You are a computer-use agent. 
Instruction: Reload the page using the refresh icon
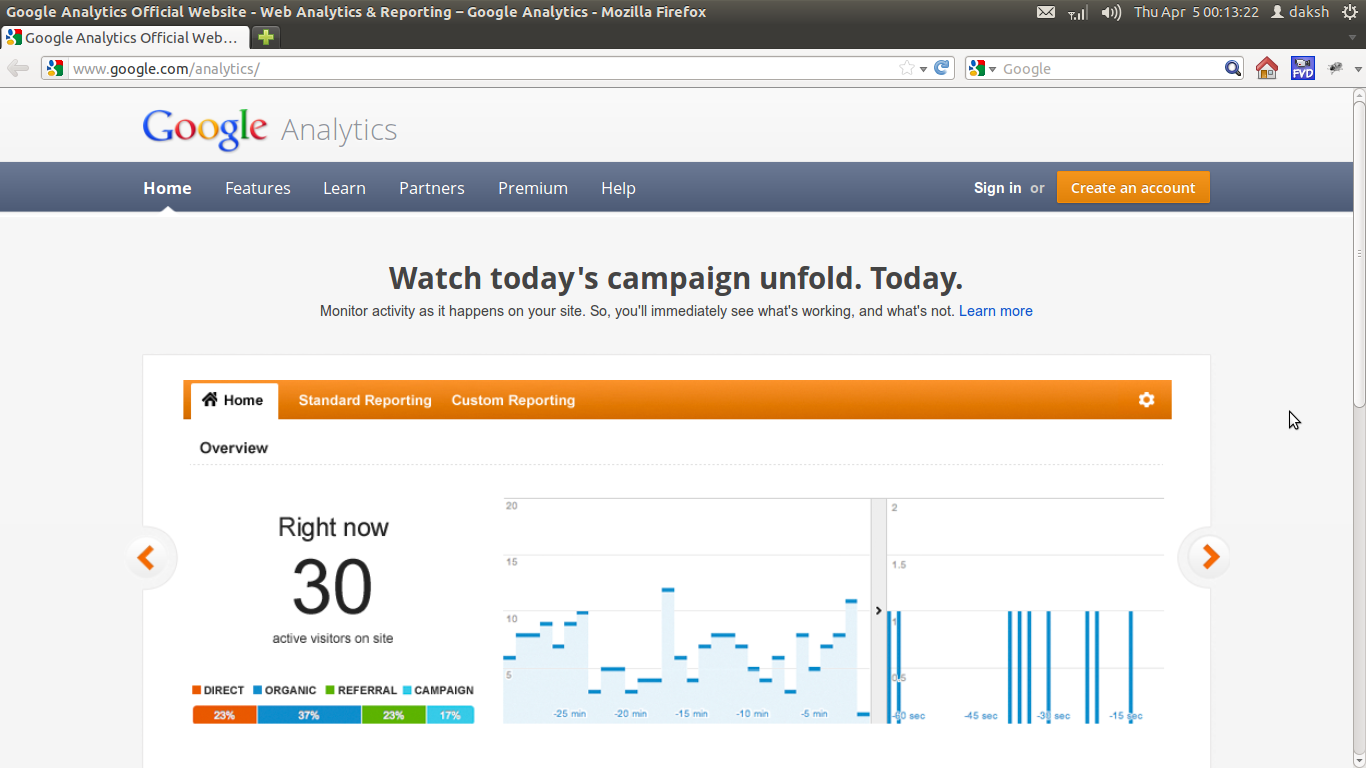[940, 68]
